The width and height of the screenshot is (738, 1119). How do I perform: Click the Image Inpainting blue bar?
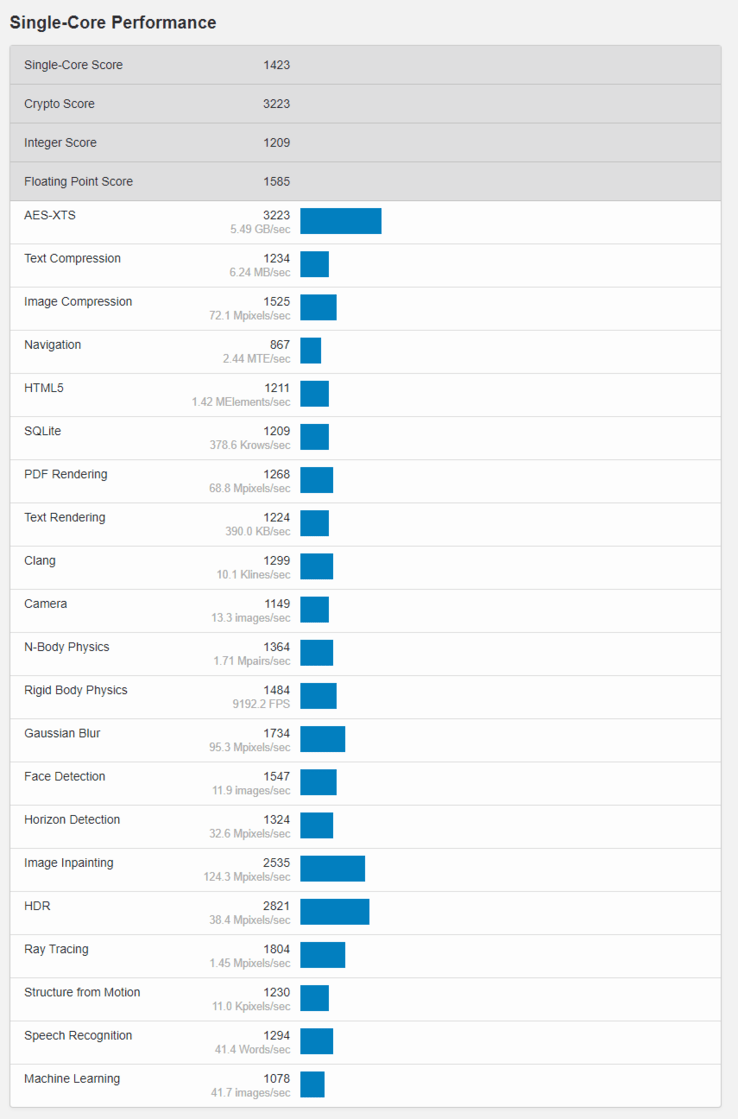pyautogui.click(x=332, y=868)
